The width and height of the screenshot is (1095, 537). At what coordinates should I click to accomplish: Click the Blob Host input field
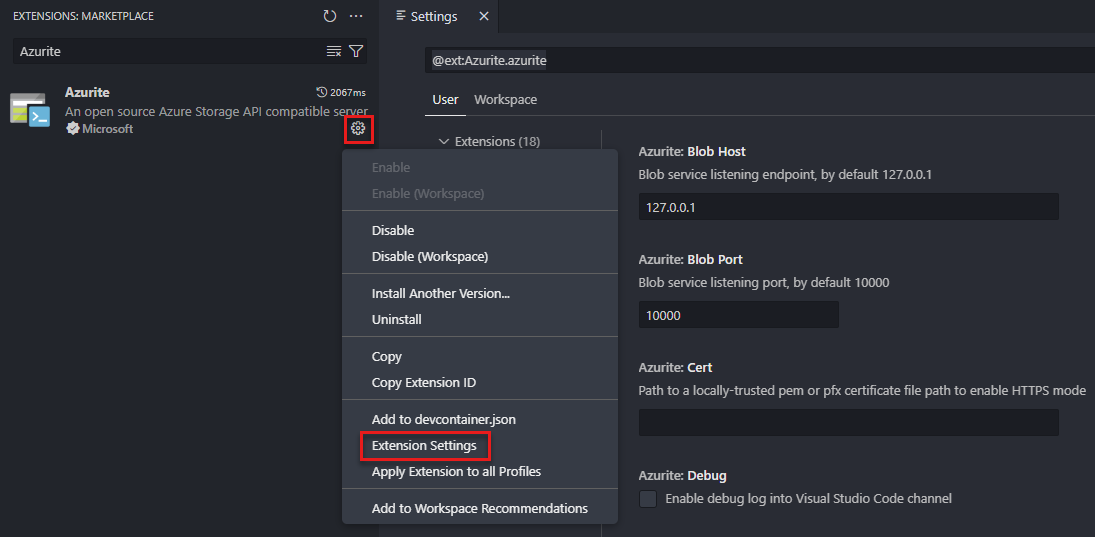(848, 207)
